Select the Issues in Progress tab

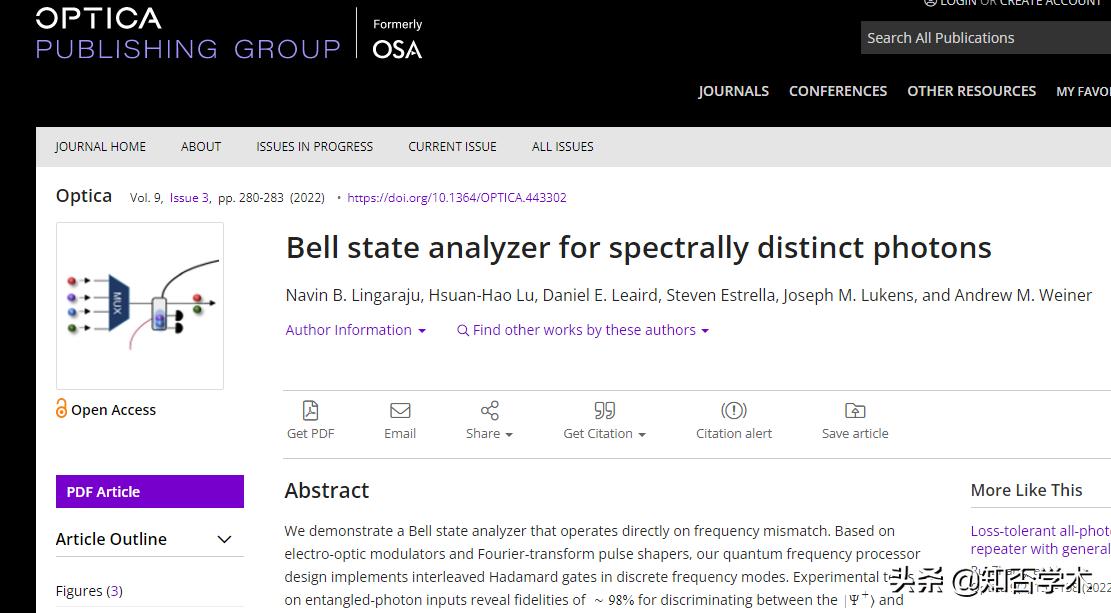tap(314, 146)
